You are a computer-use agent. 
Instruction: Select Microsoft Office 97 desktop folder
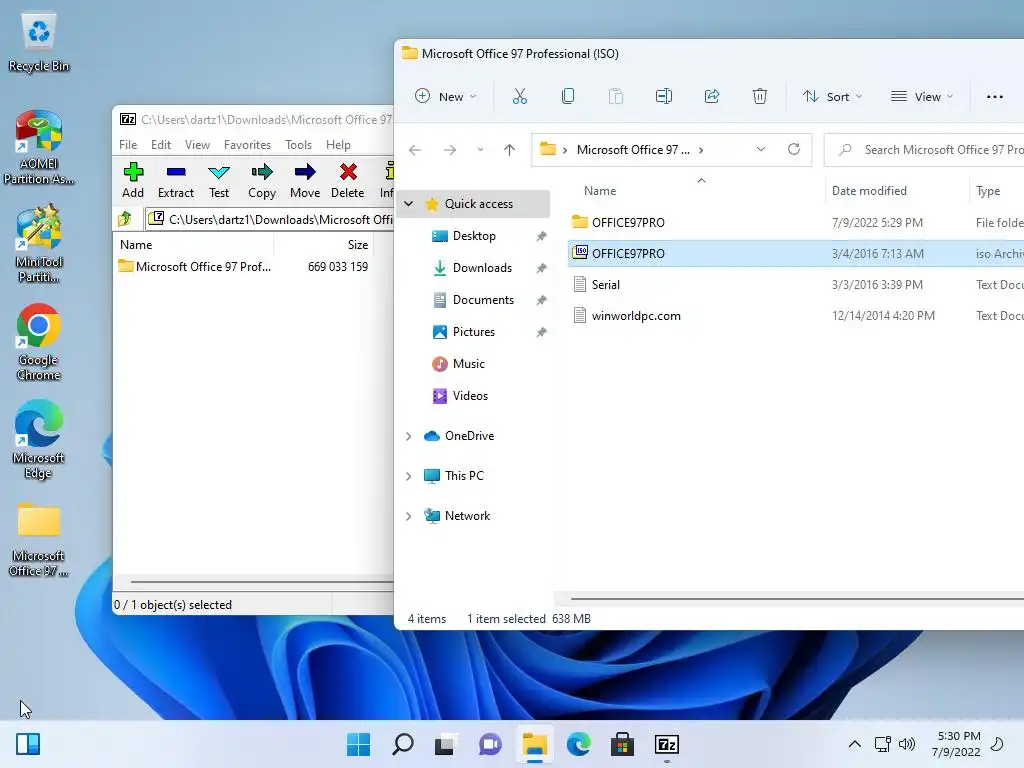[39, 539]
